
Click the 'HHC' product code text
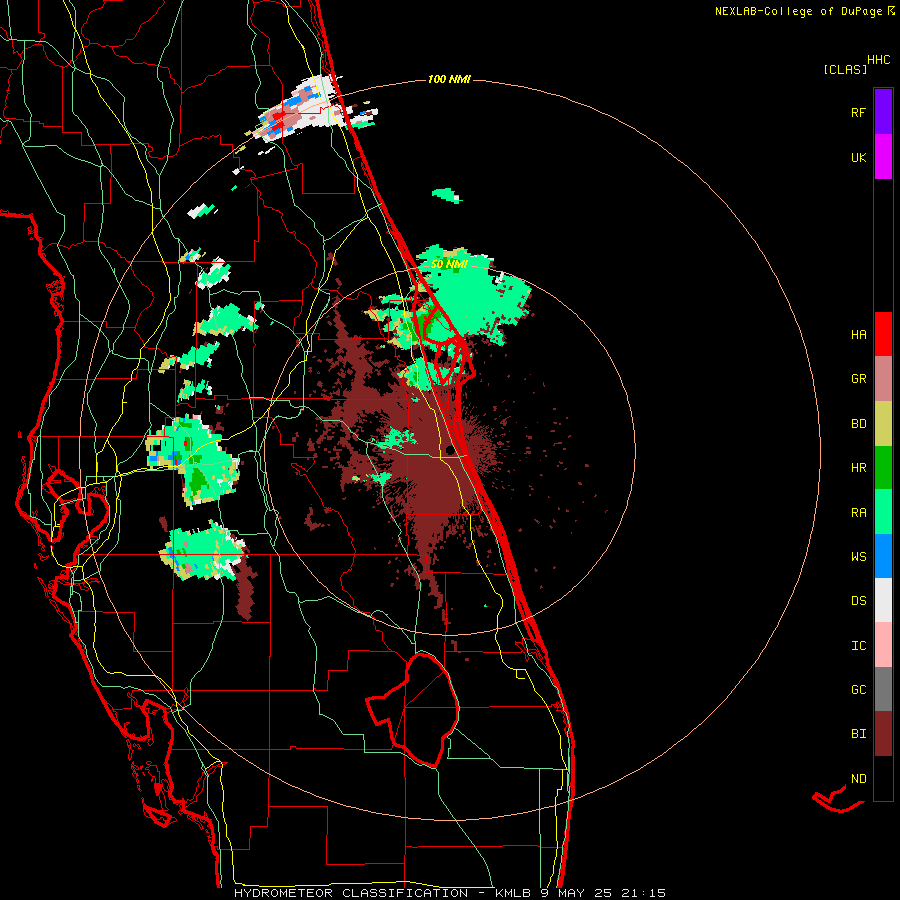879,60
